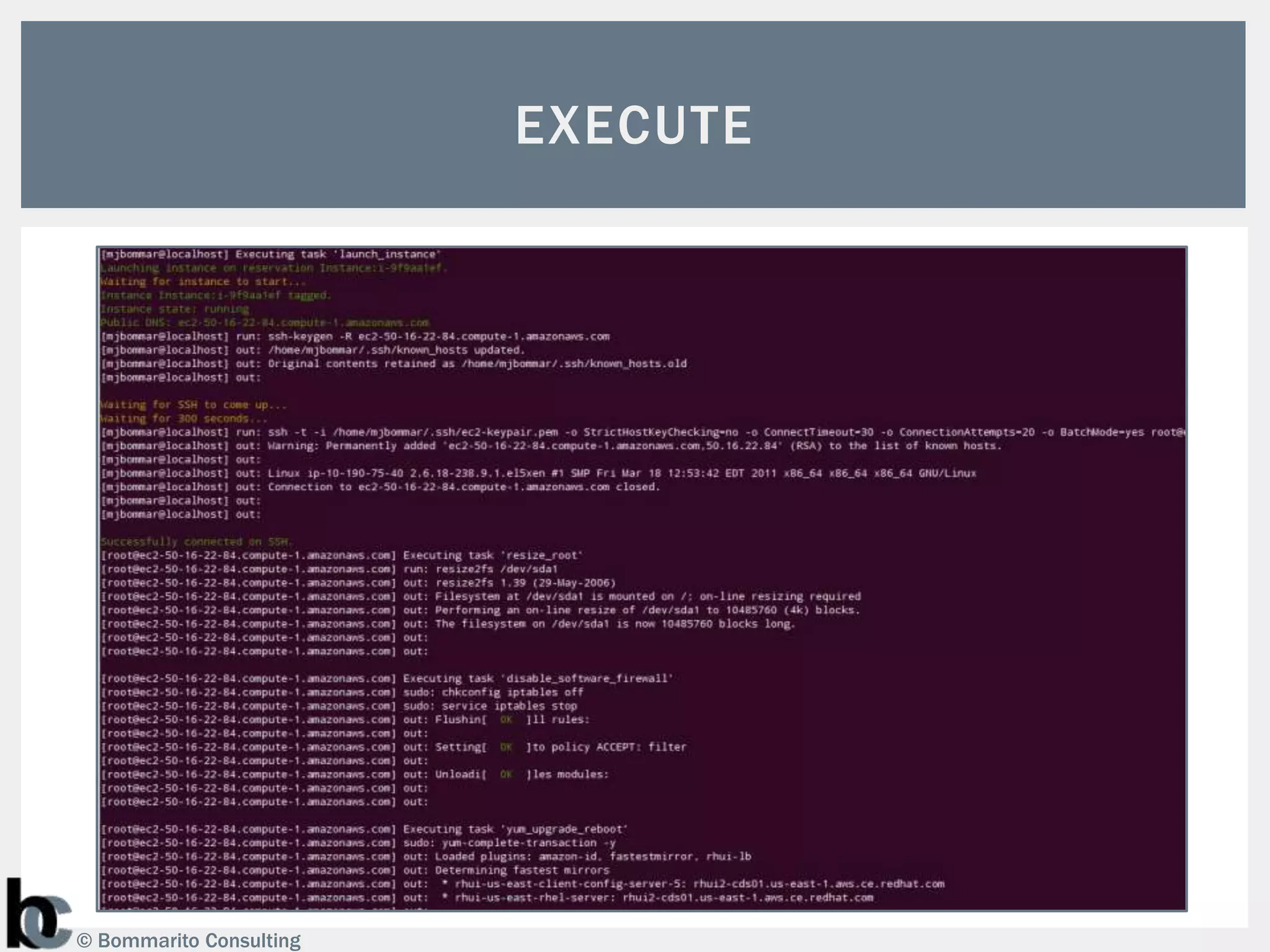The width and height of the screenshot is (1270, 952).
Task: Select the 'Instance state: running' line
Action: click(x=175, y=309)
